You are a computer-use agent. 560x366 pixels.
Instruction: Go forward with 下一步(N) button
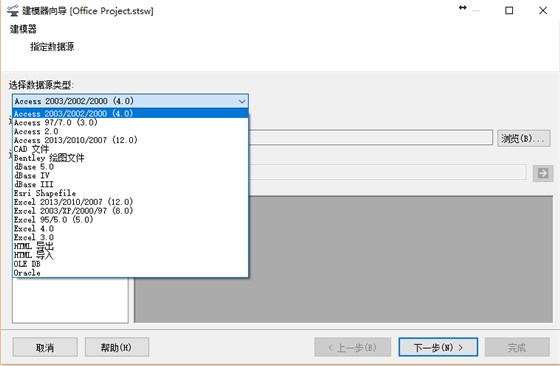(438, 347)
